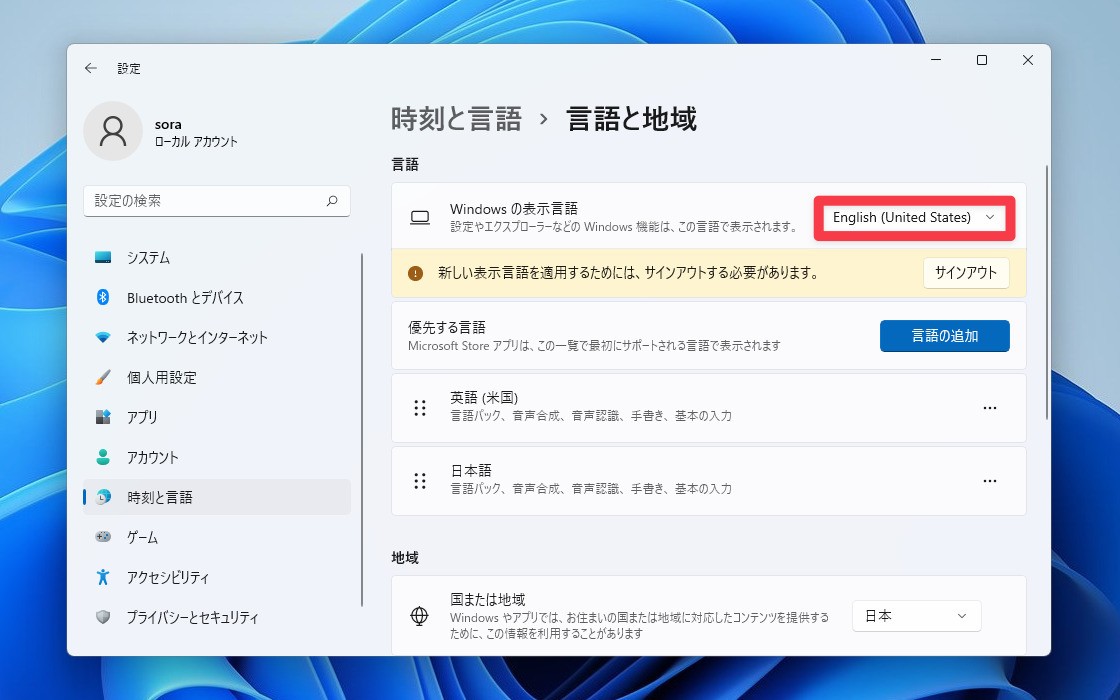Click the 時刻と言語 breadcrumb link
The height and width of the screenshot is (700, 1120).
[456, 119]
